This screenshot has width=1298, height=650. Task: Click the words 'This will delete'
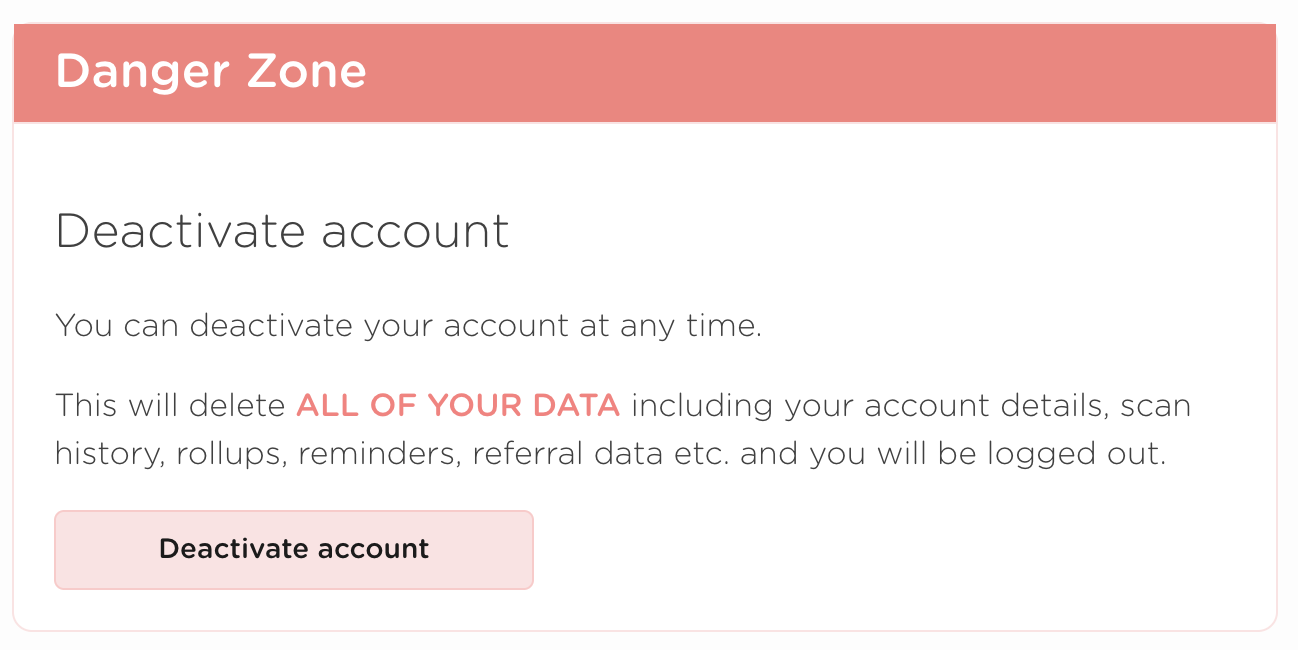pos(170,406)
